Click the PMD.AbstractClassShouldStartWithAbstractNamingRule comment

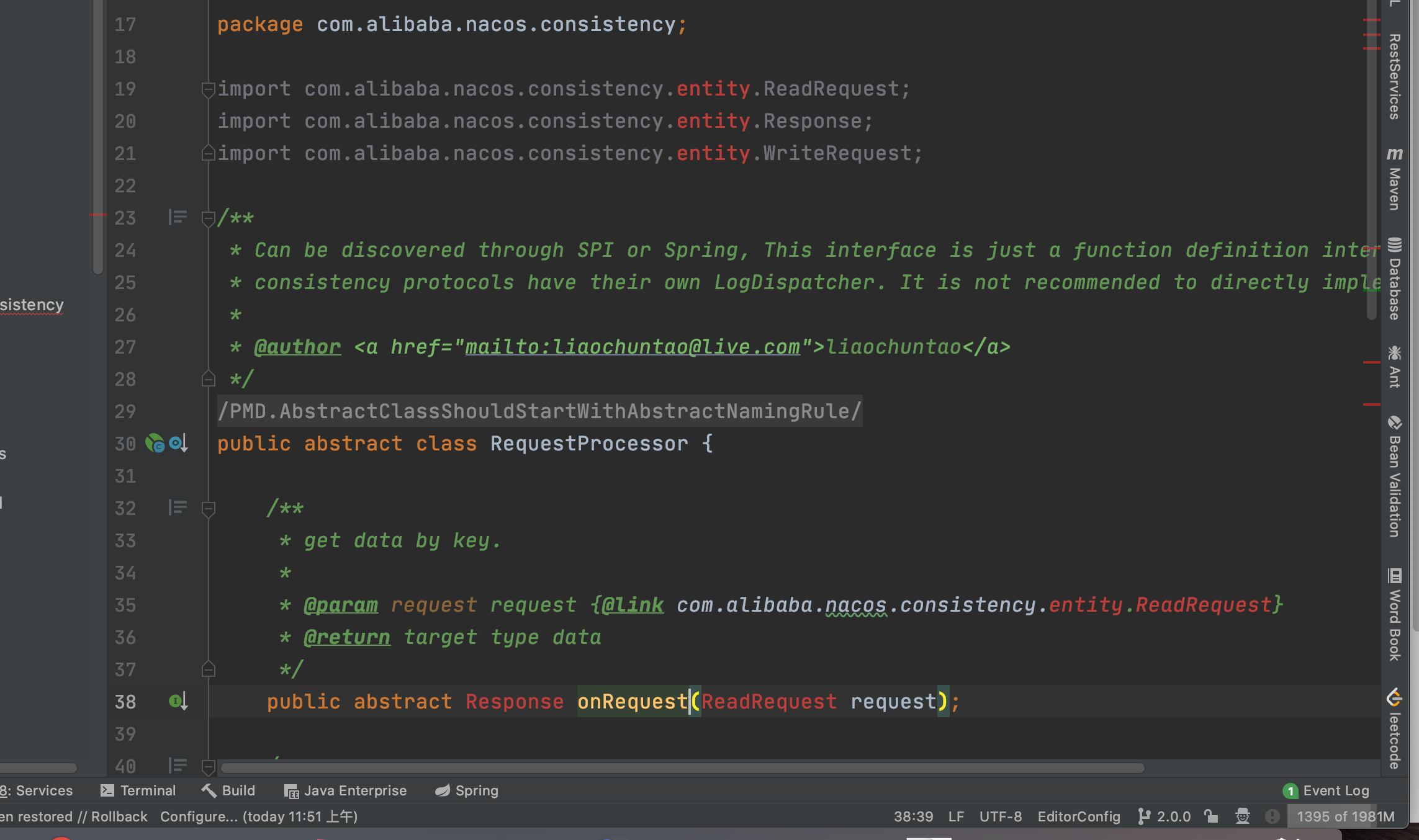pyautogui.click(x=539, y=411)
